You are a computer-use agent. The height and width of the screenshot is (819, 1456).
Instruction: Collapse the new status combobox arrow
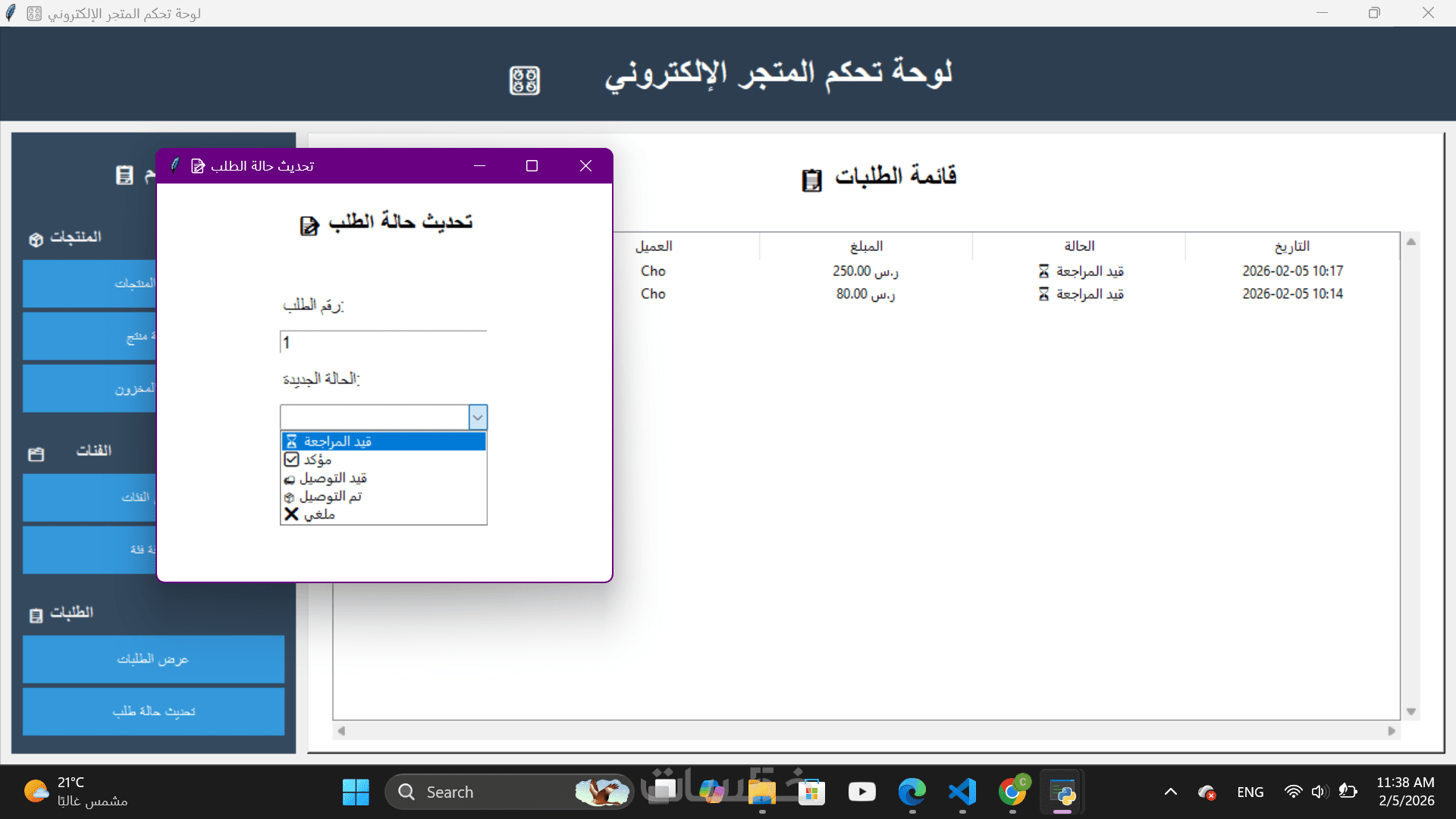478,417
